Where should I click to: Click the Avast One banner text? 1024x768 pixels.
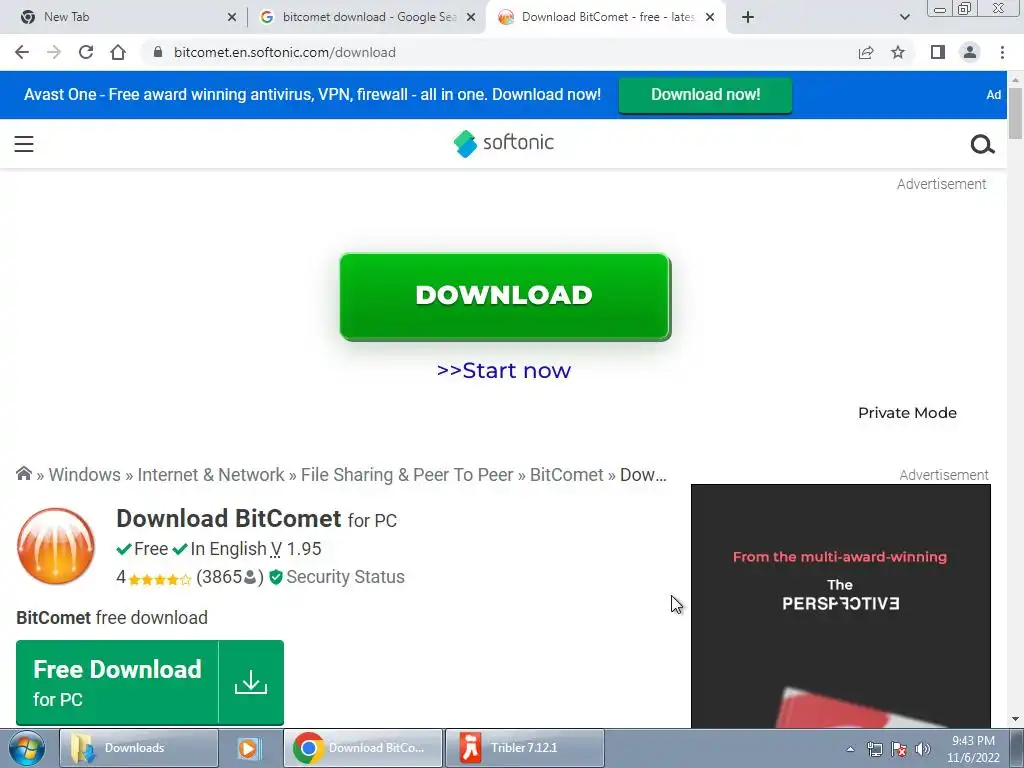click(312, 95)
